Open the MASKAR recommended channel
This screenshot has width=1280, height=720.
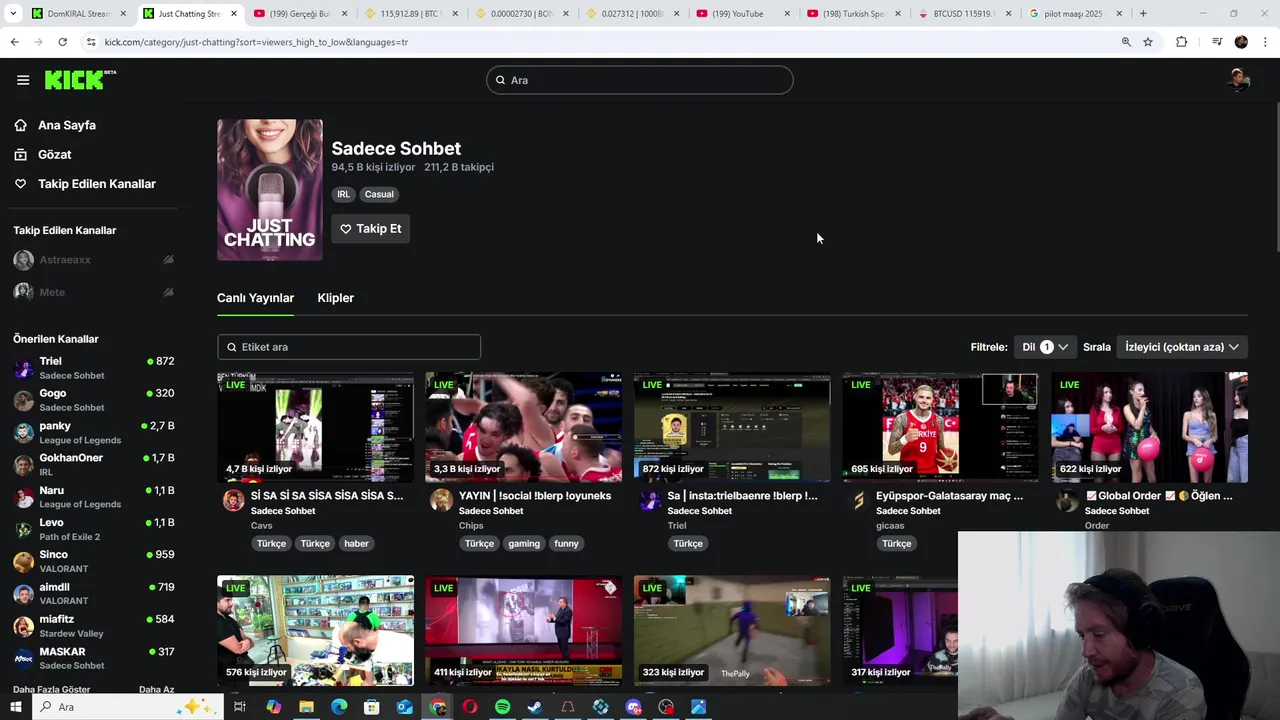[x=94, y=658]
